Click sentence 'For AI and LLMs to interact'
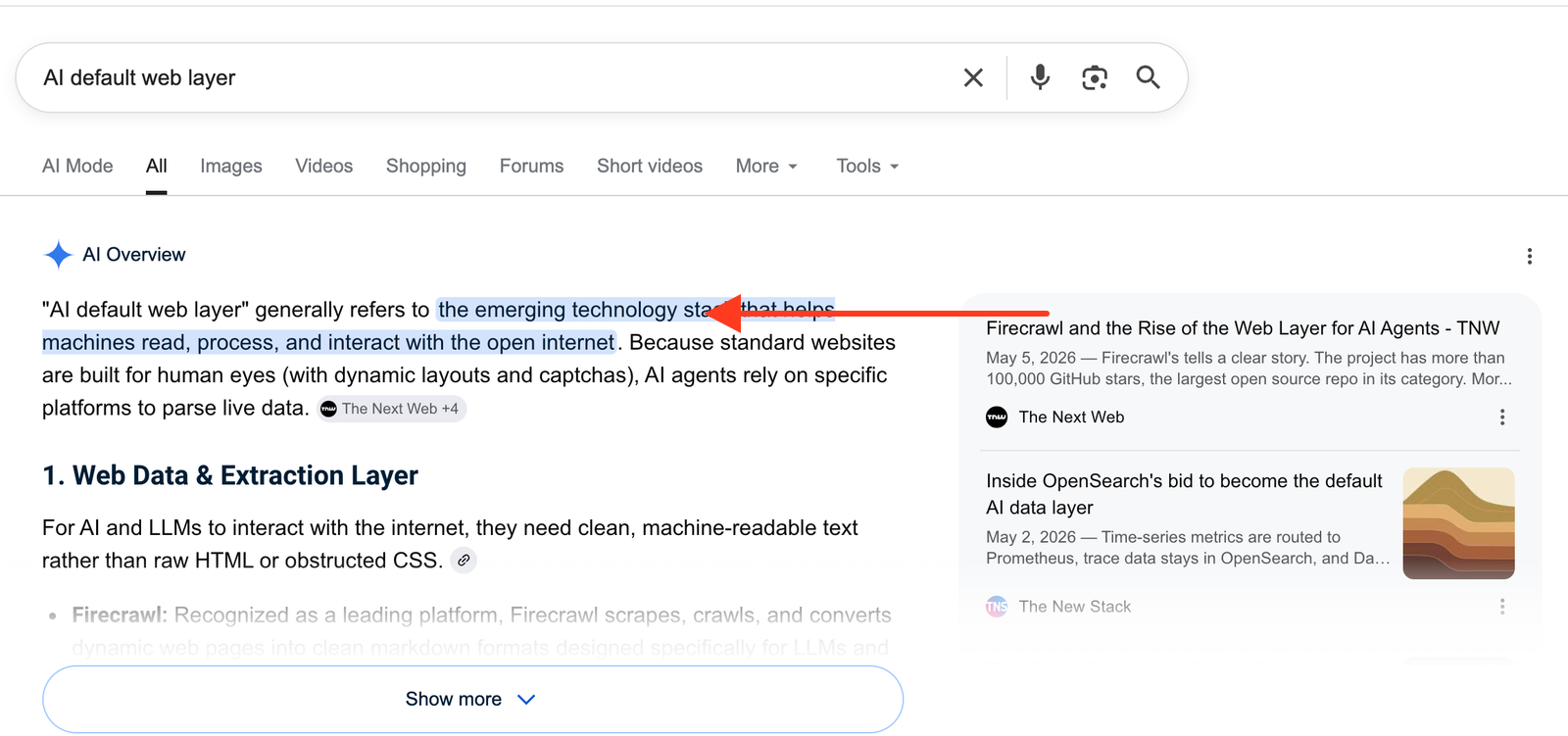 450,544
